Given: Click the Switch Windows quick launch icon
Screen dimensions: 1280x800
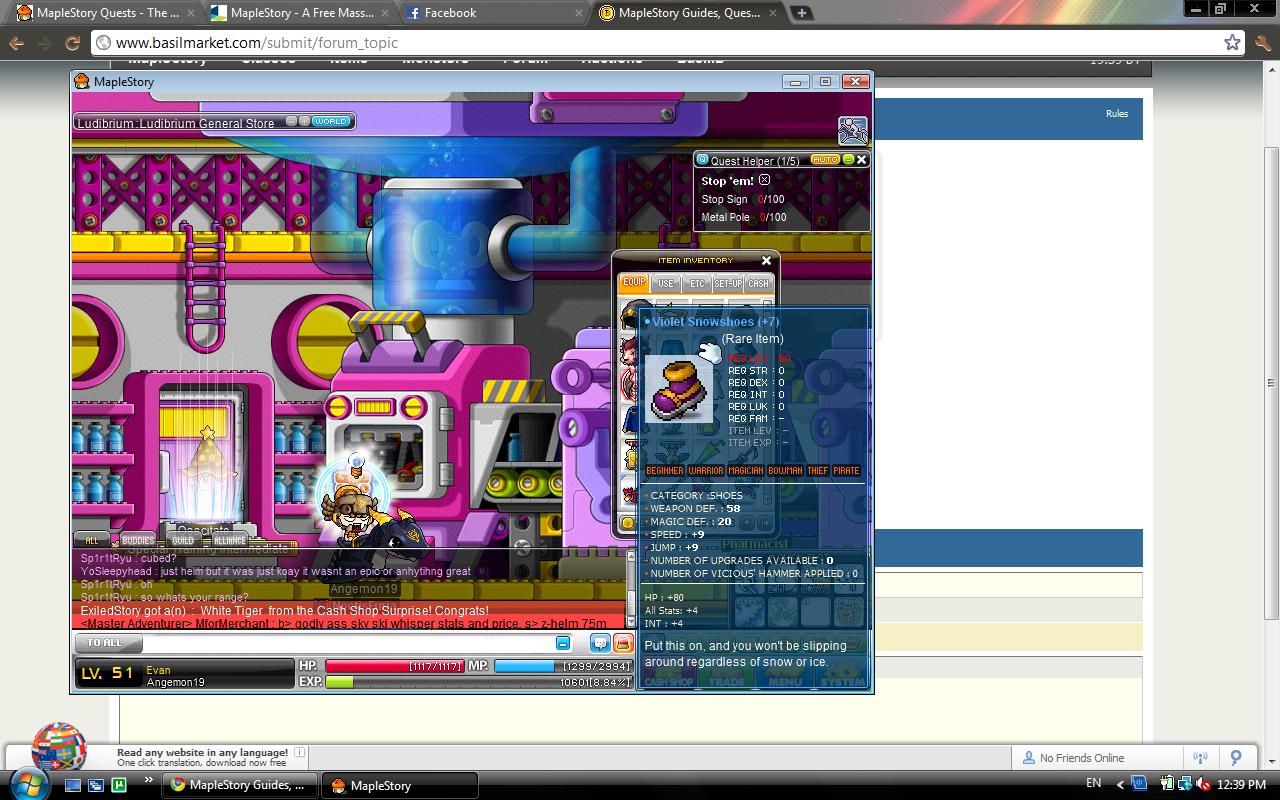Looking at the screenshot, I should tap(96, 785).
